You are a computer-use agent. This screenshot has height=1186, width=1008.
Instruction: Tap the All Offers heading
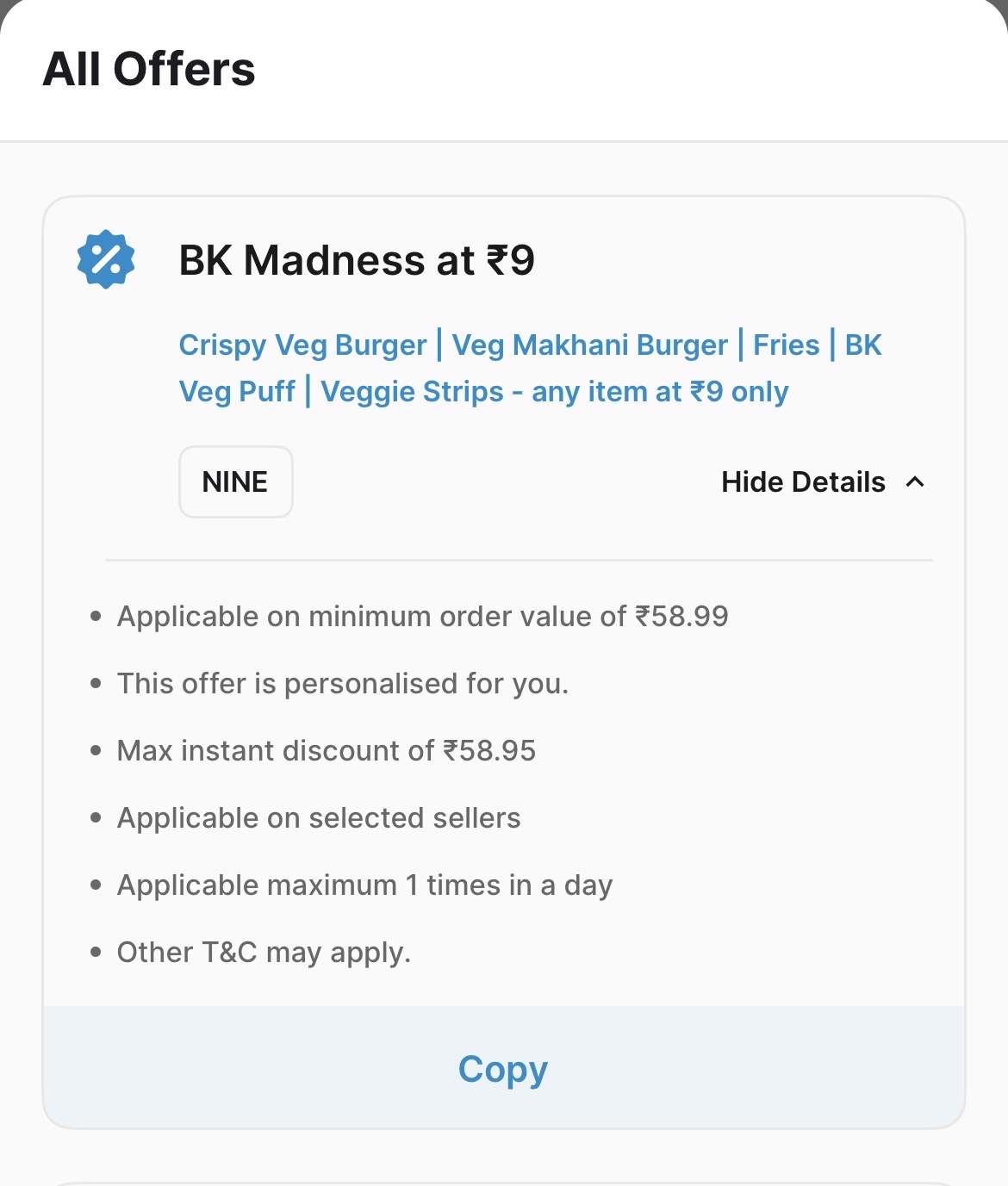[149, 69]
